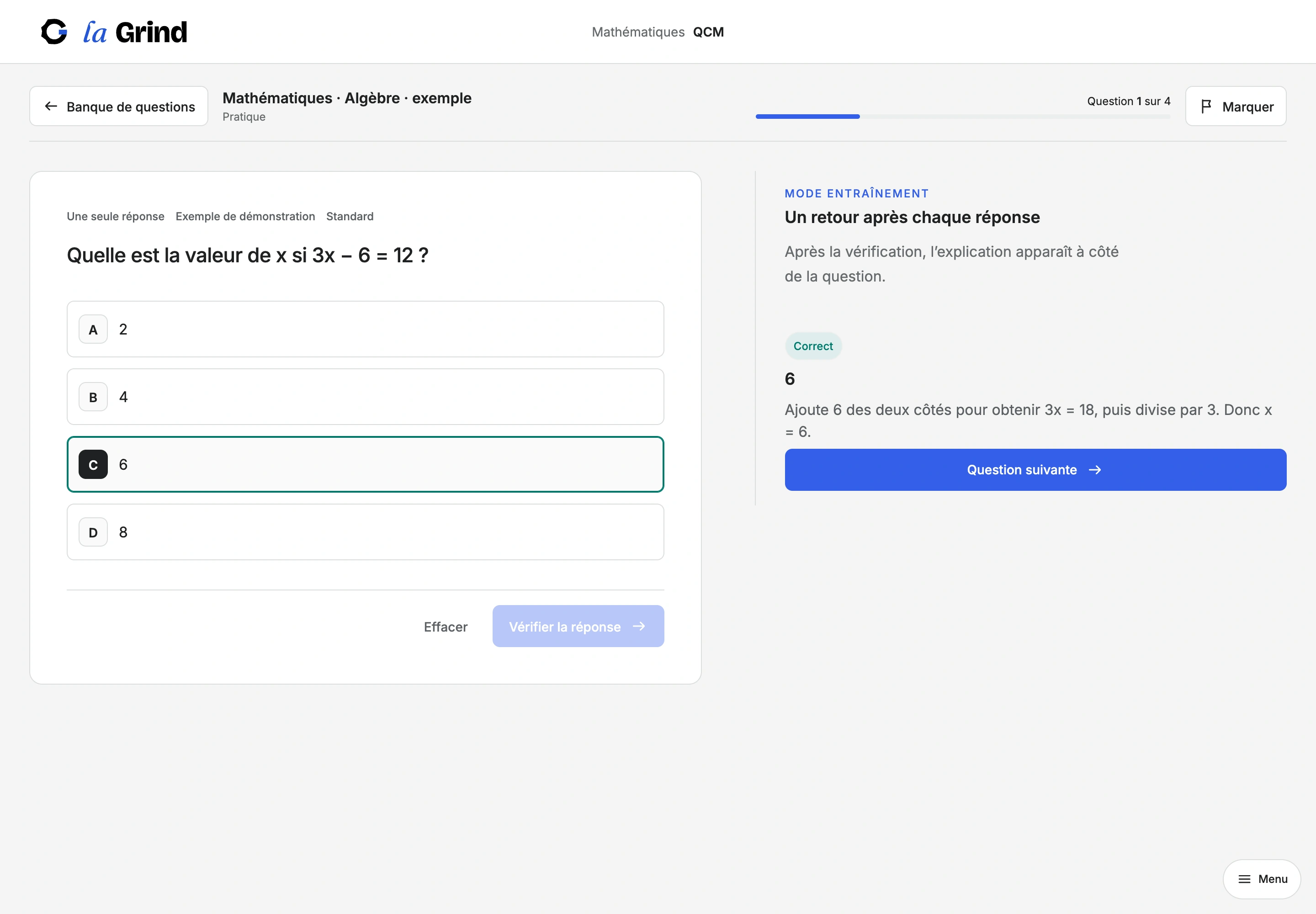Click the Effacer button
The width and height of the screenshot is (1316, 914).
(446, 627)
